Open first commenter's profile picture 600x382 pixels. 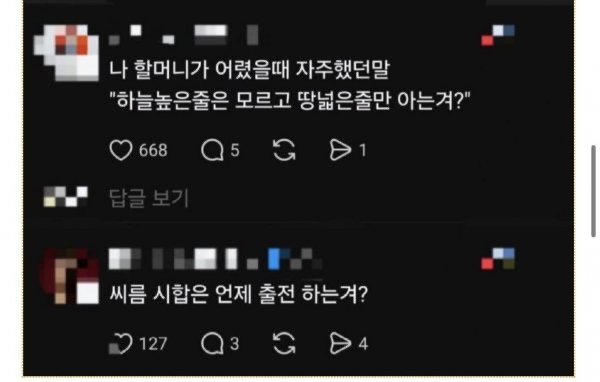[x=67, y=52]
